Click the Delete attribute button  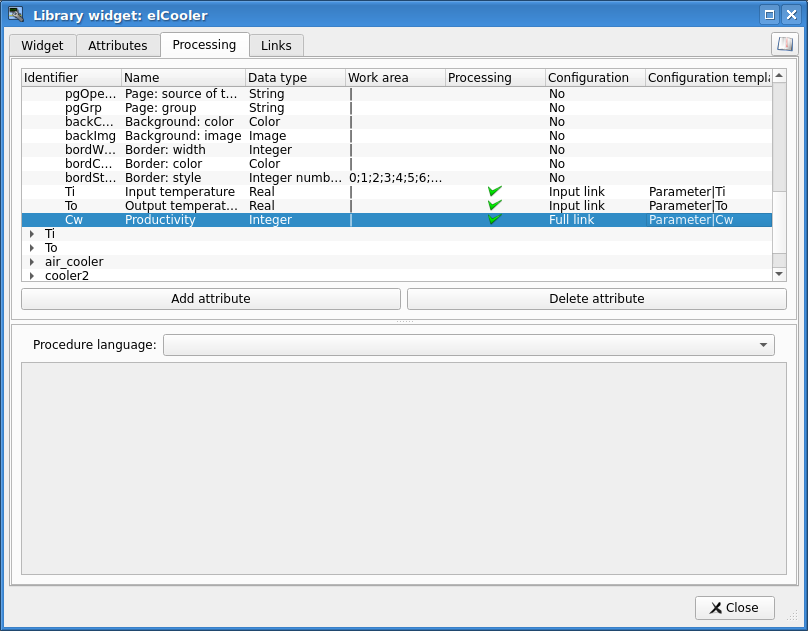click(x=596, y=299)
